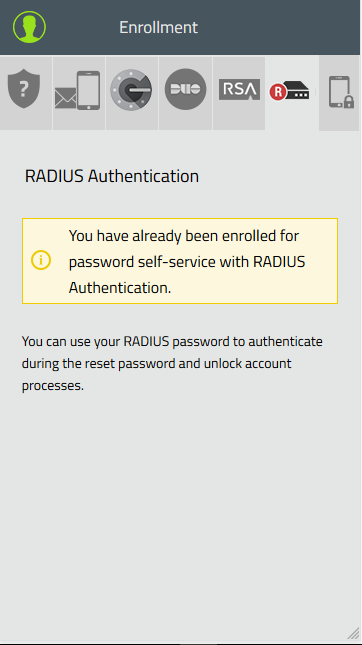Click the resize grip in the corner
The width and height of the screenshot is (362, 645).
click(x=353, y=634)
